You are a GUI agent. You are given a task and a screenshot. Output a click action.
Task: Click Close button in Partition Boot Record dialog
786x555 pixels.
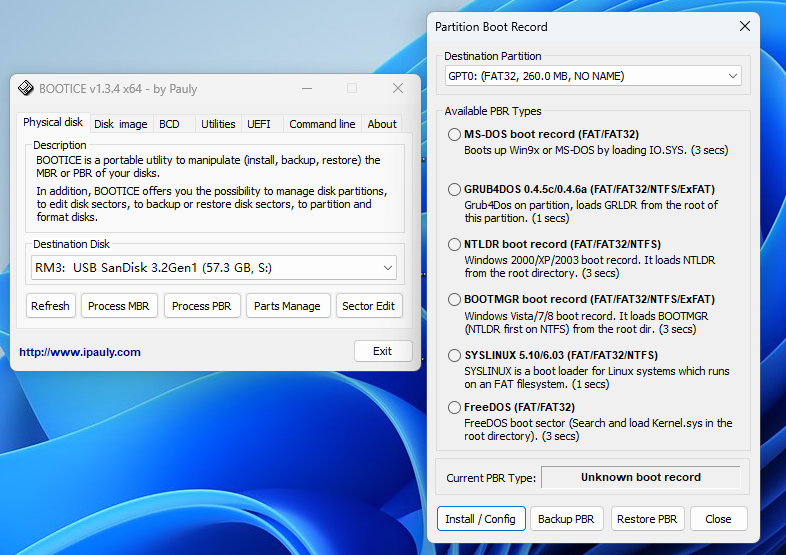[718, 519]
